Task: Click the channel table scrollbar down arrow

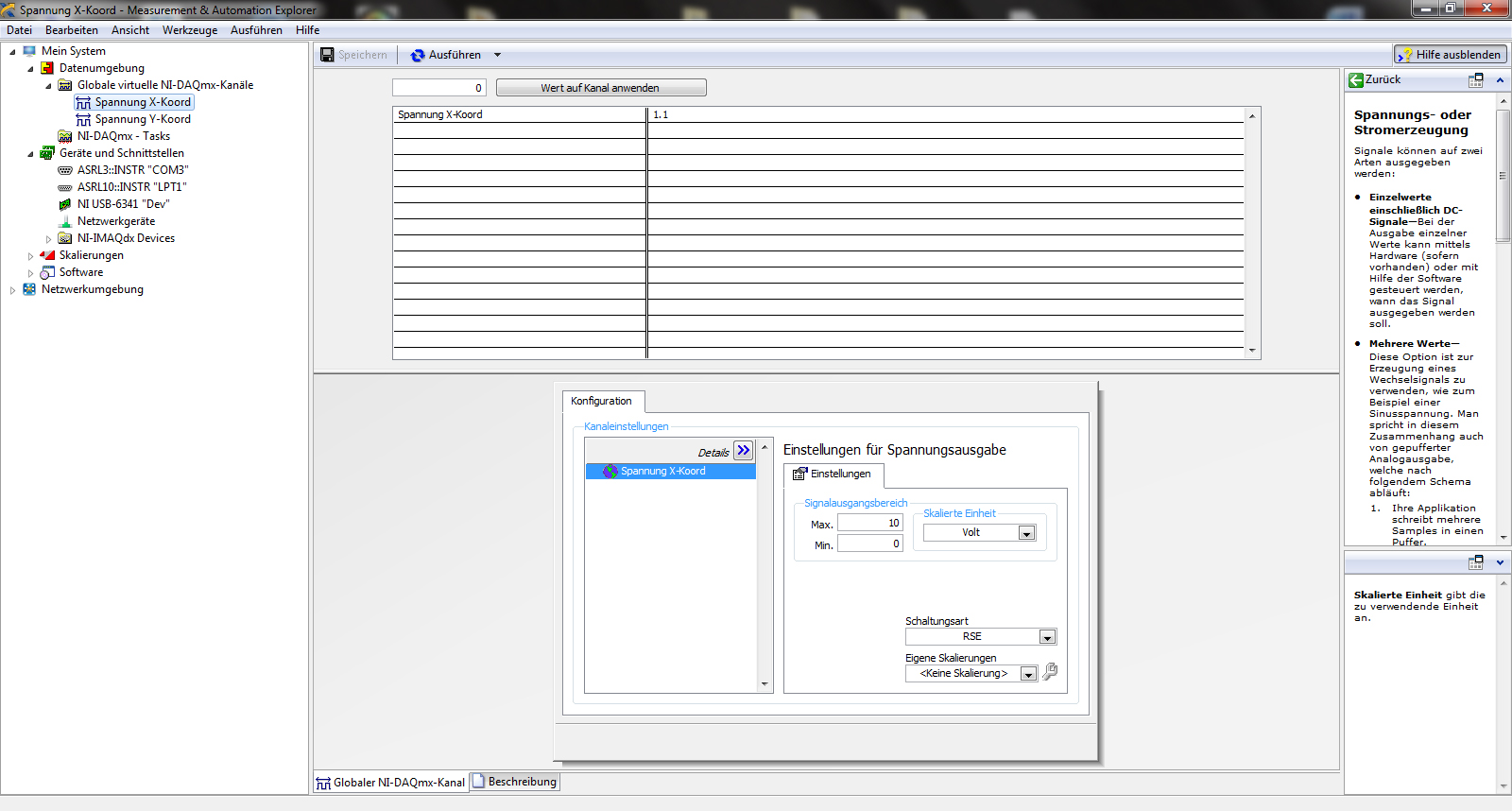Action: pyautogui.click(x=1252, y=351)
